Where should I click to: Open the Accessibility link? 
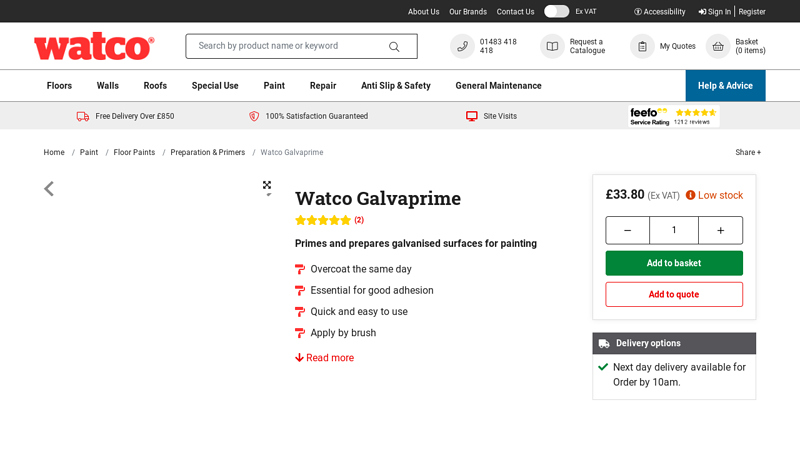pyautogui.click(x=660, y=12)
